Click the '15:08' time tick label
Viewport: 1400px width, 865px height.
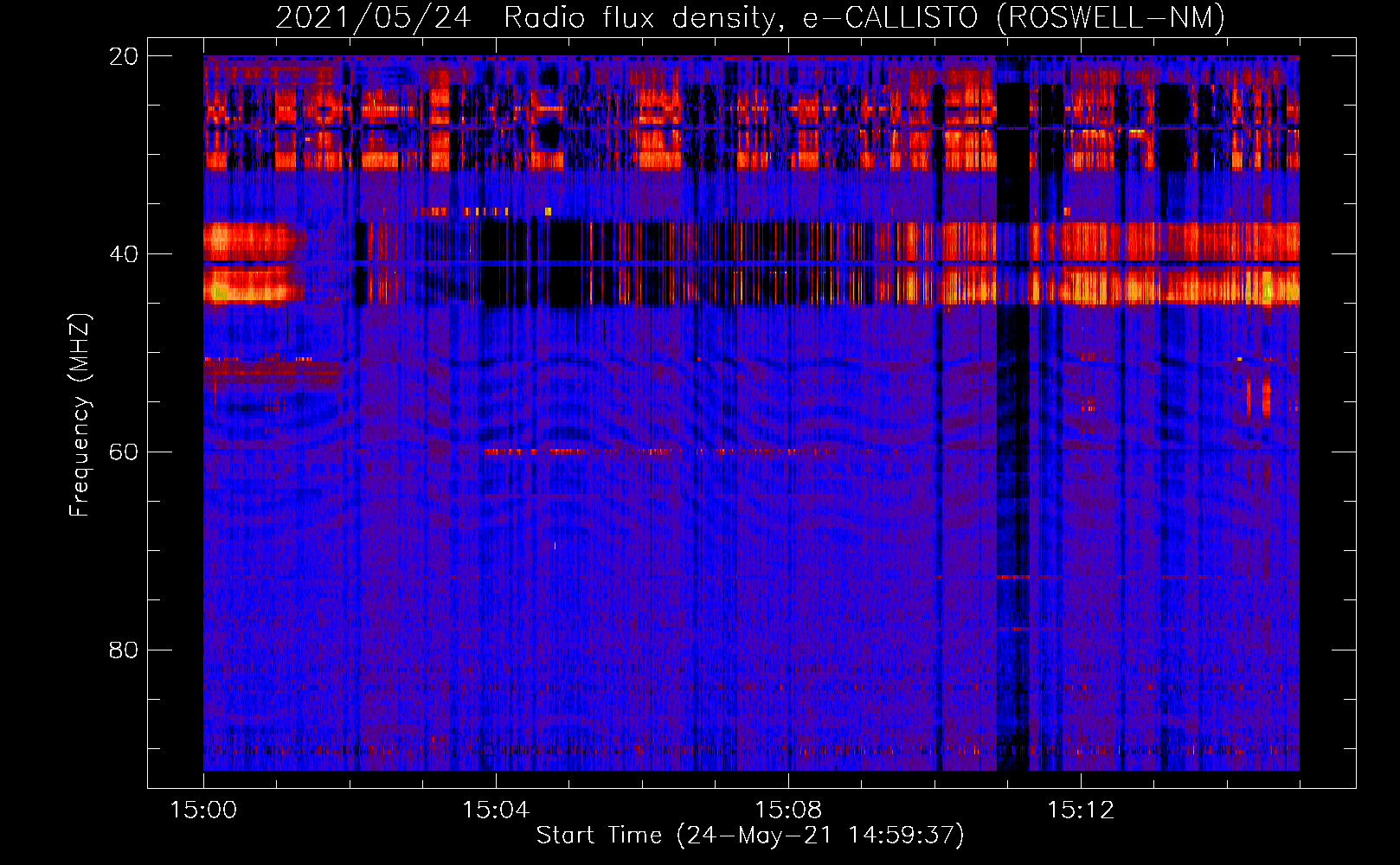coord(788,811)
